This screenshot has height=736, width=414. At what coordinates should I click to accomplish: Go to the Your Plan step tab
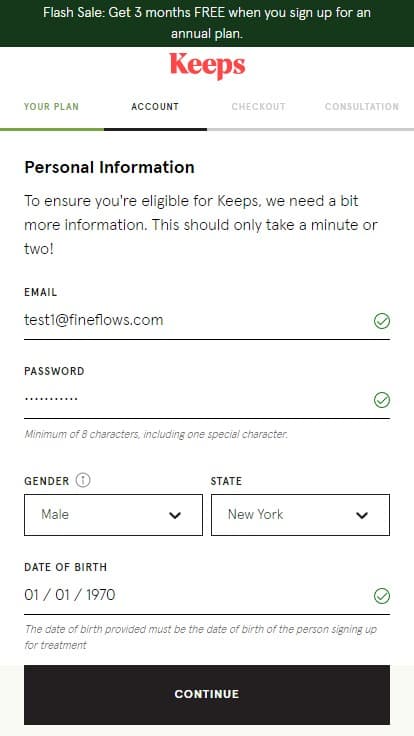click(x=52, y=107)
